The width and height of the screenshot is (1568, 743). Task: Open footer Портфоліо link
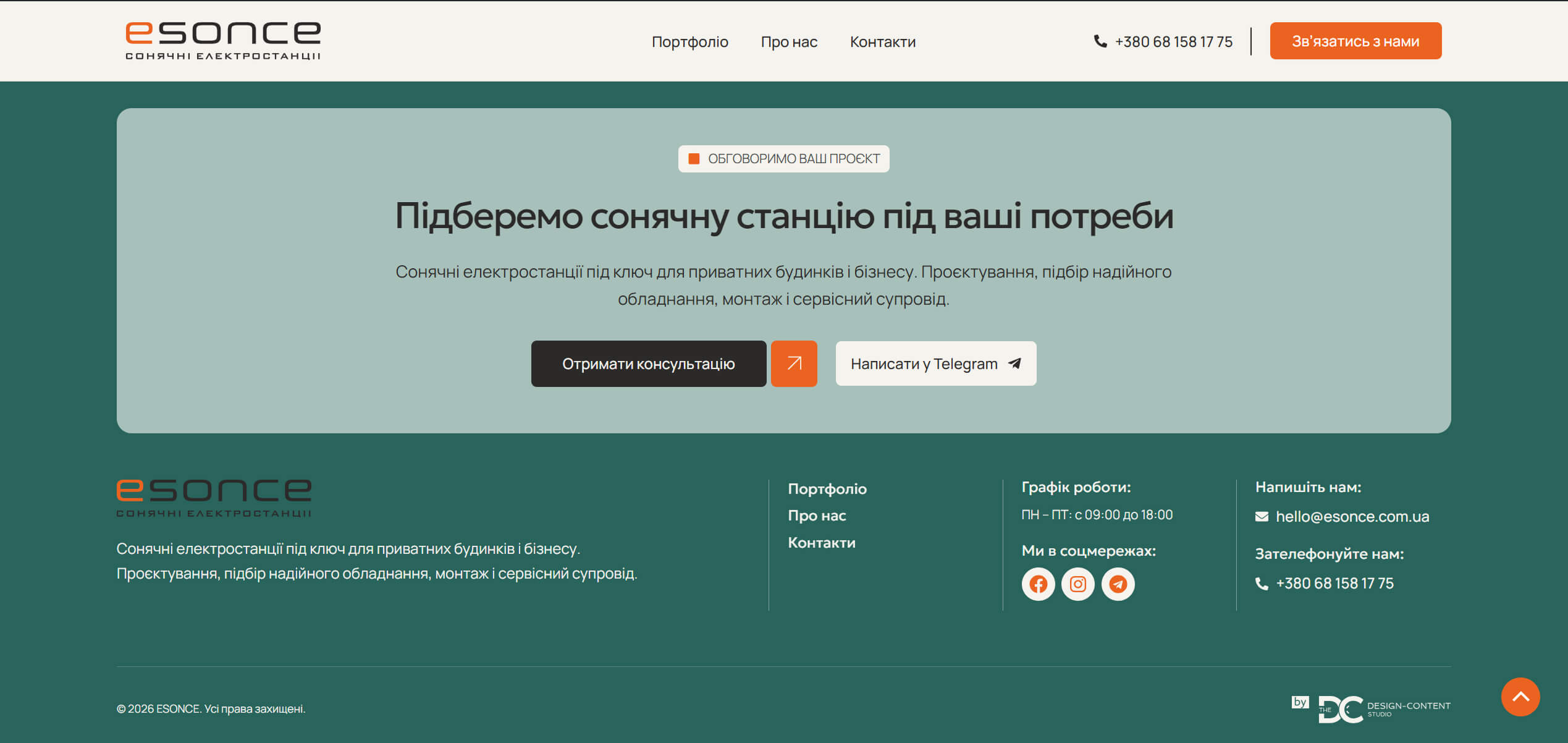point(827,489)
